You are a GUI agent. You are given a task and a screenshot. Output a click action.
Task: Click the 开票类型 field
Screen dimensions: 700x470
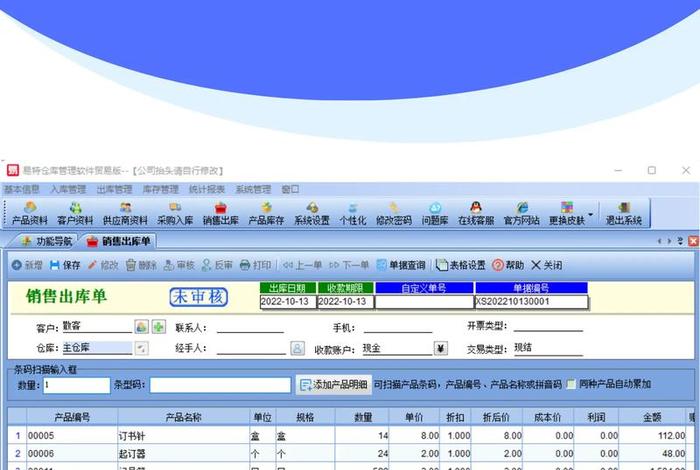tap(548, 326)
